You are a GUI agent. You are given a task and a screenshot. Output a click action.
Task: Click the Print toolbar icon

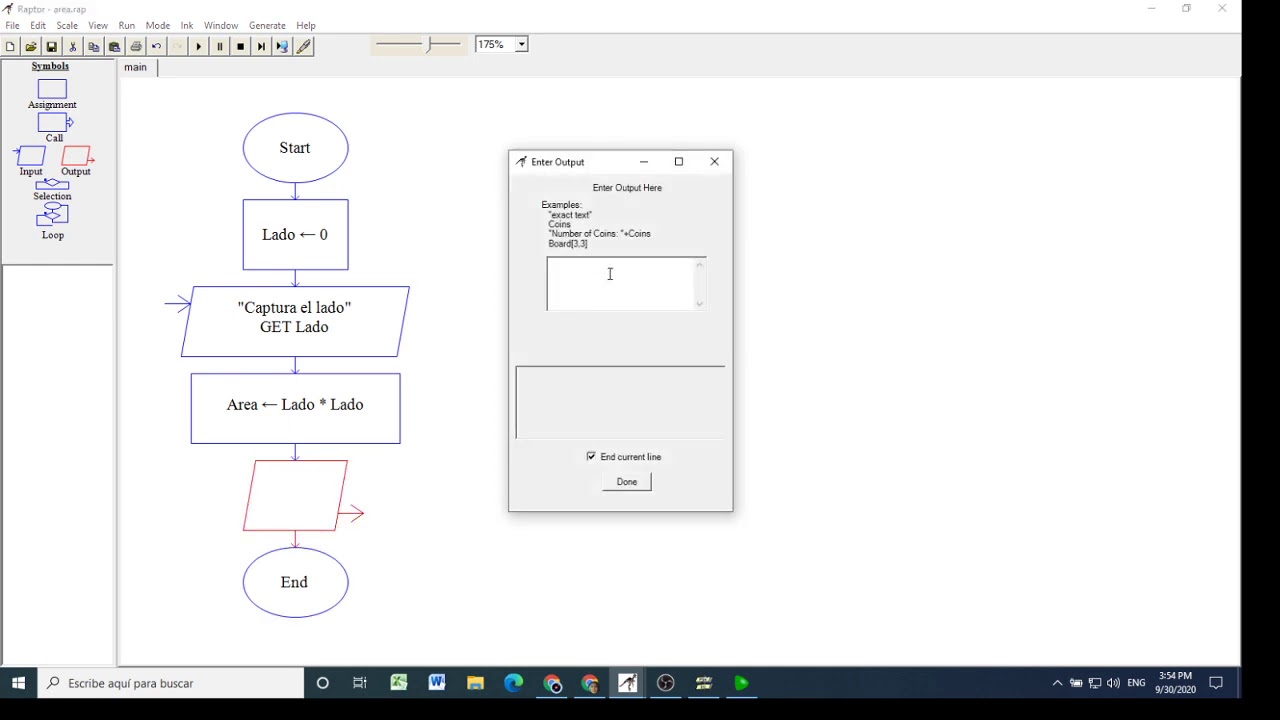coord(136,46)
